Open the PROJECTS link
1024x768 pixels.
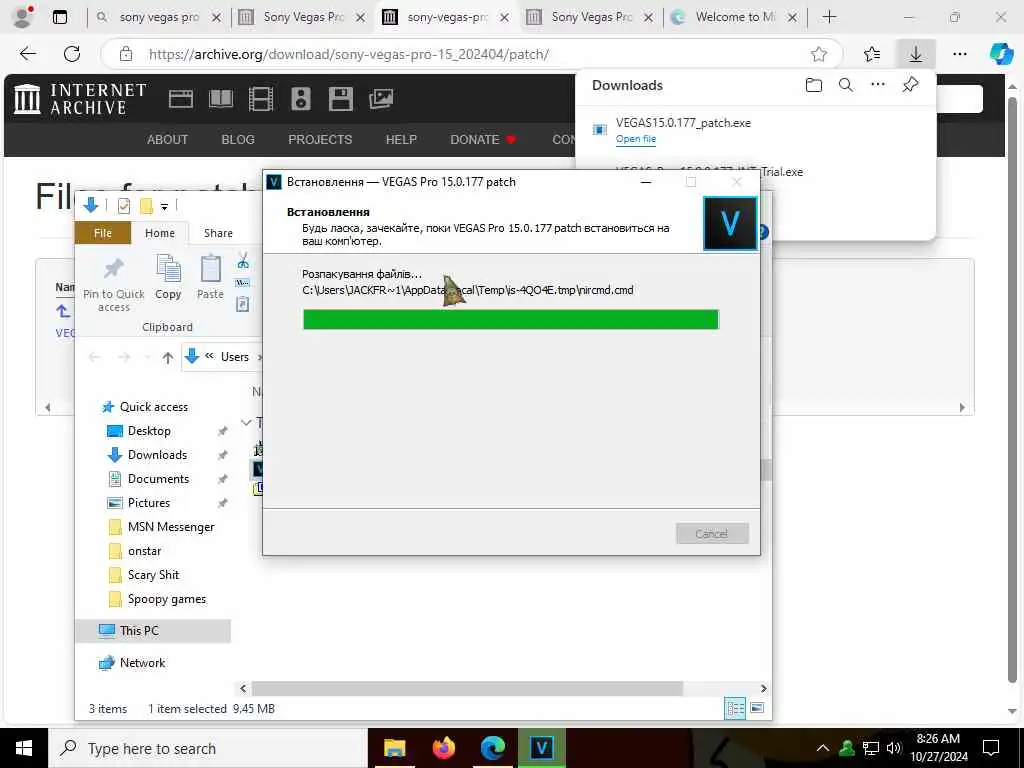pyautogui.click(x=320, y=140)
